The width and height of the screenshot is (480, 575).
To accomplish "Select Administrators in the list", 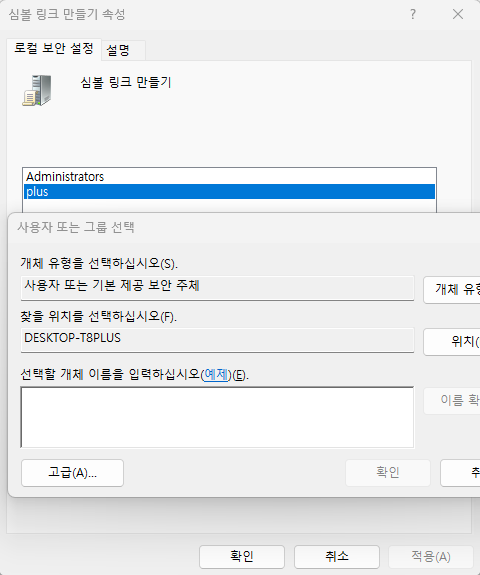I will click(x=230, y=177).
